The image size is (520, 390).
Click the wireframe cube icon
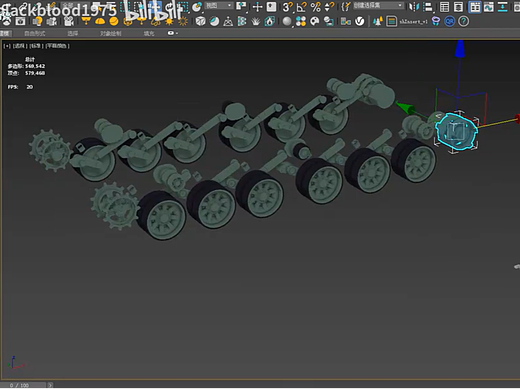[200, 21]
